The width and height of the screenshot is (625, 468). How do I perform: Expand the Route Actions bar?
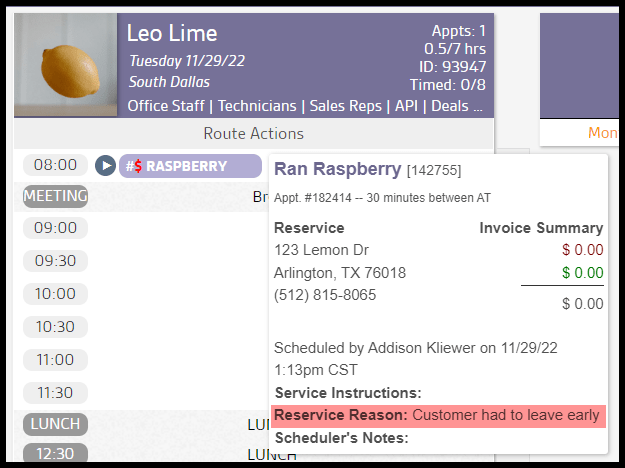pyautogui.click(x=254, y=133)
